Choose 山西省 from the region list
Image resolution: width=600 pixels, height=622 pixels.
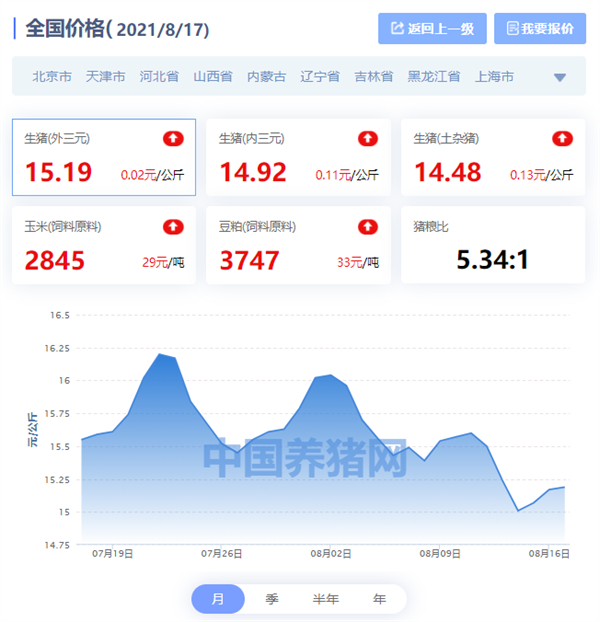coord(213,76)
